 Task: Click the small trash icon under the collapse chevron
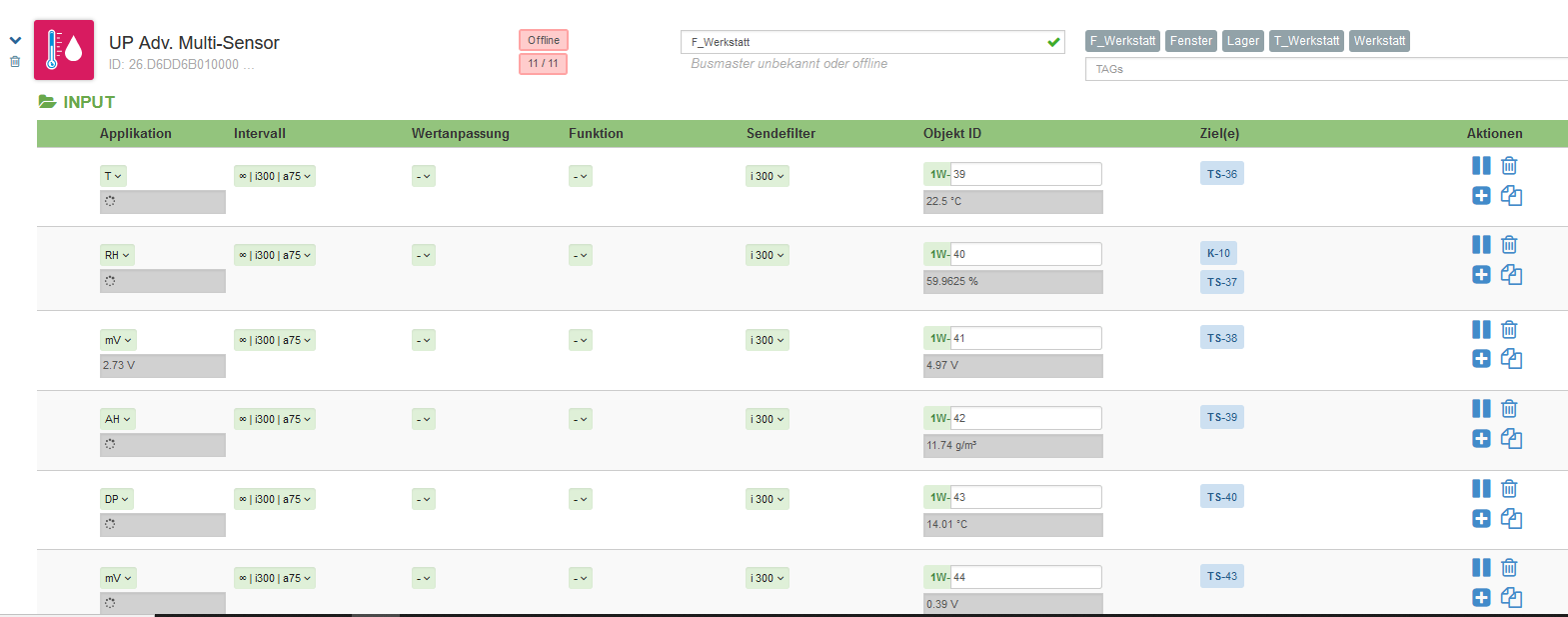pos(15,62)
